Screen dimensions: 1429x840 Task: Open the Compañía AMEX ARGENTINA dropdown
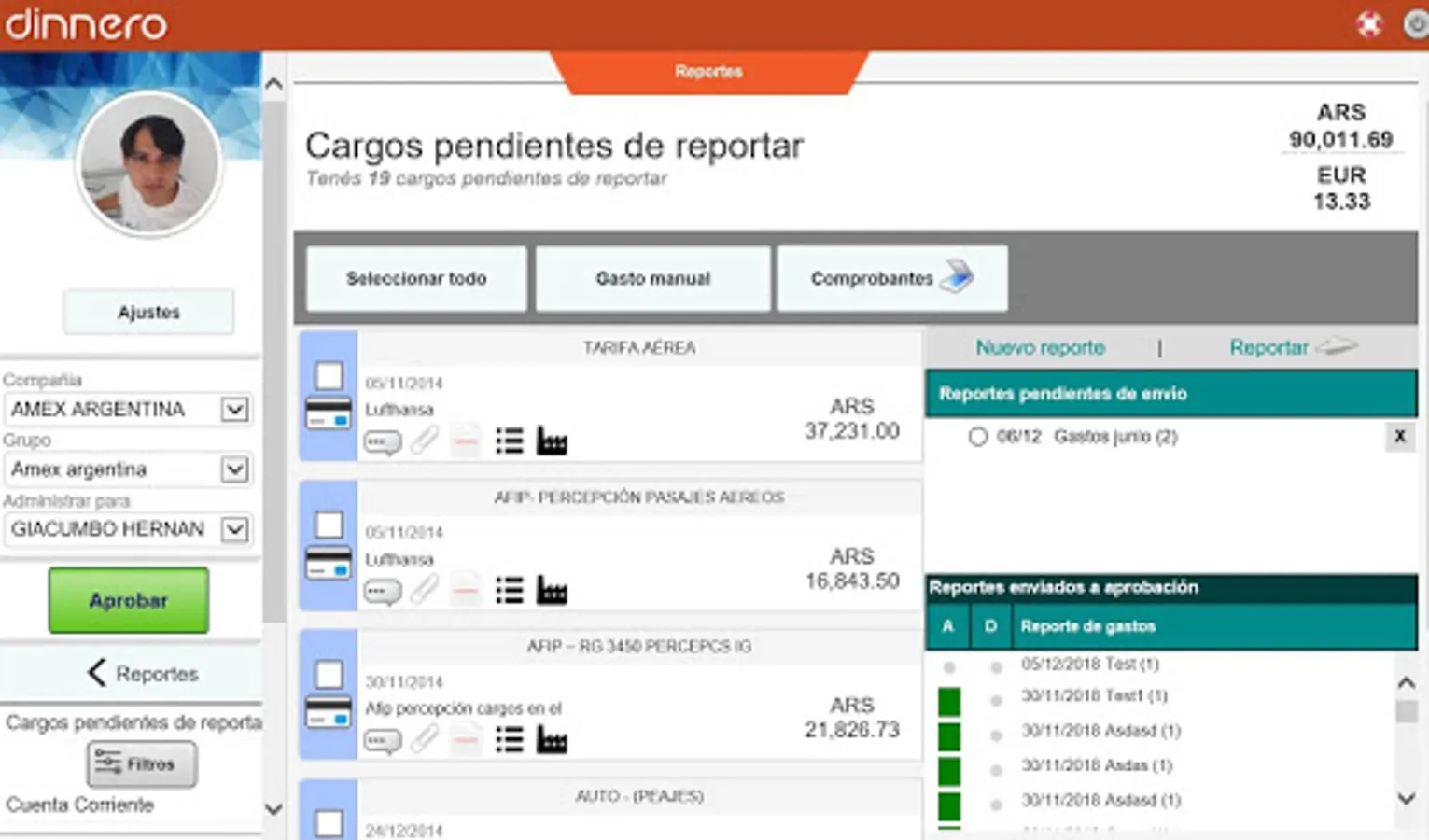point(129,410)
